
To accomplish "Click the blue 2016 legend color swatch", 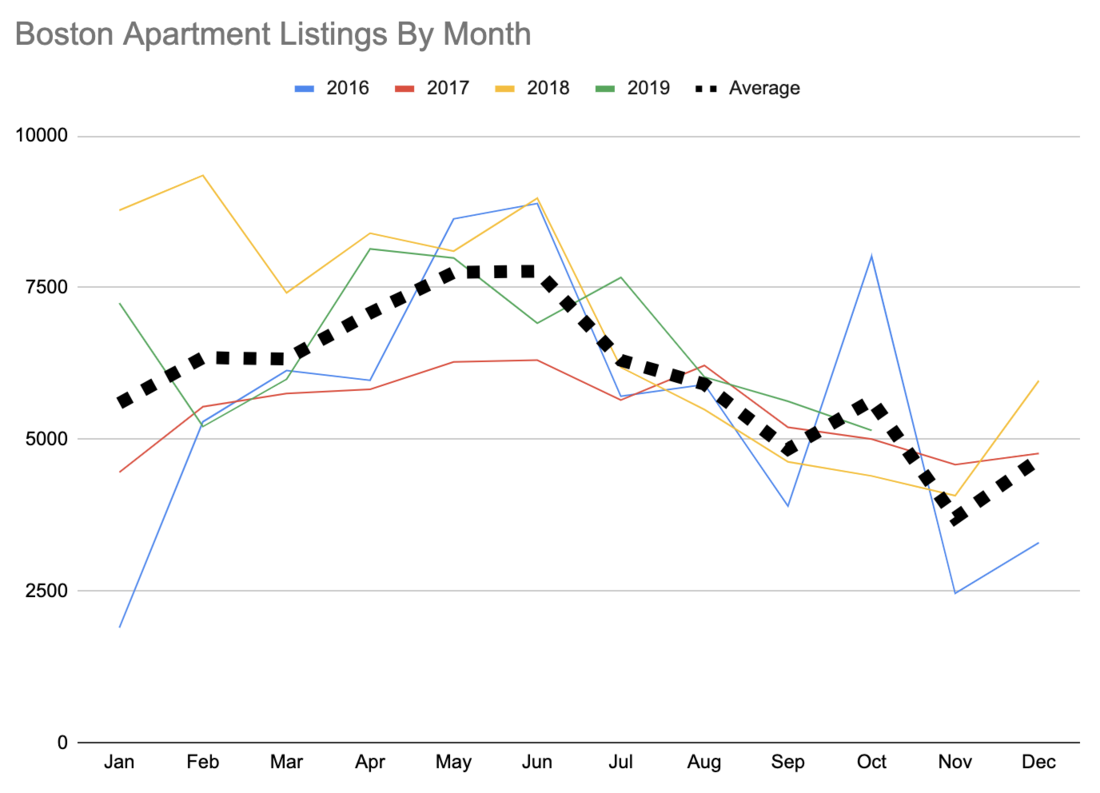I will tap(306, 88).
